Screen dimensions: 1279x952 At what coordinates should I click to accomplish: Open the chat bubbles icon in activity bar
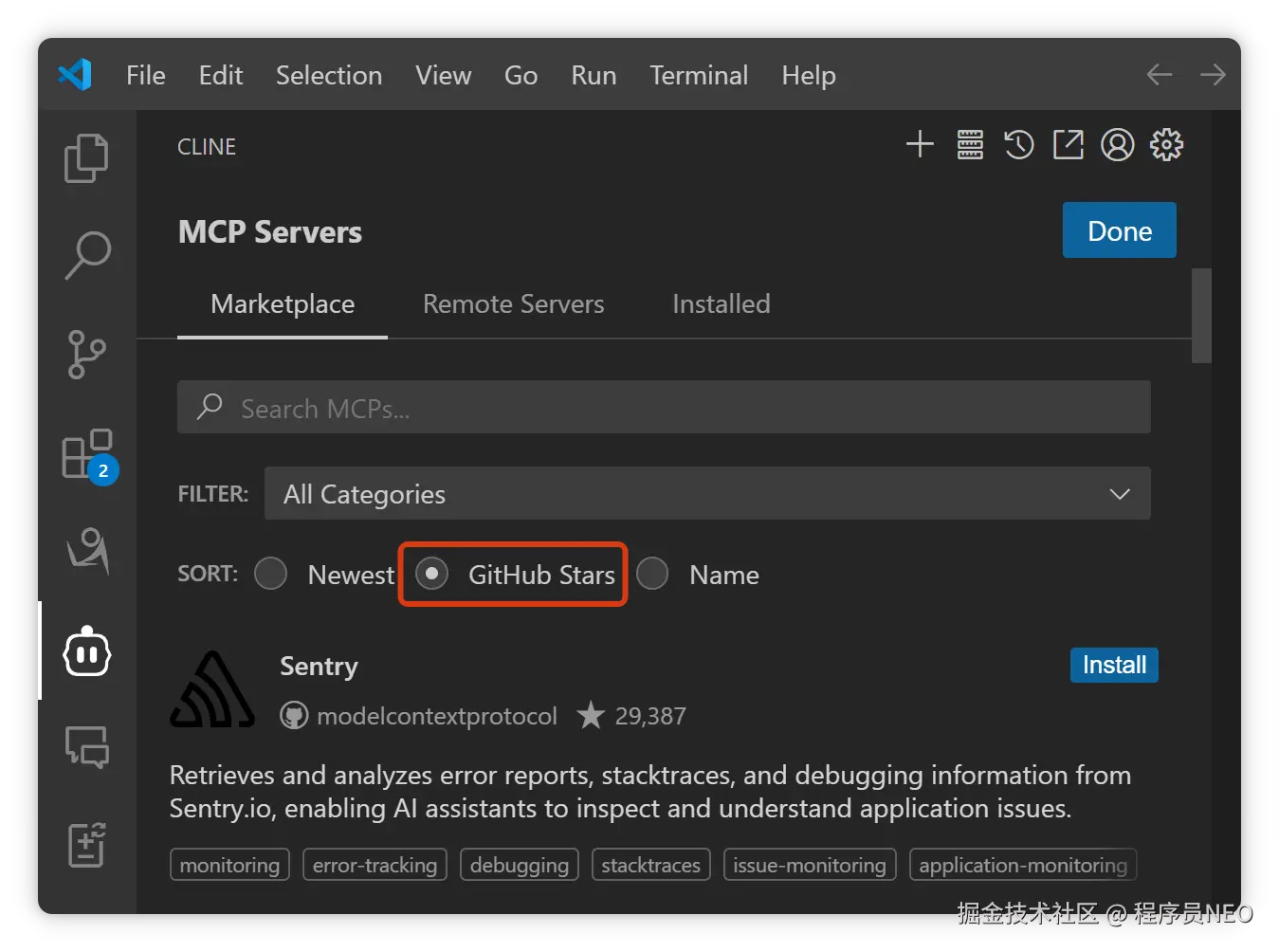(x=86, y=747)
